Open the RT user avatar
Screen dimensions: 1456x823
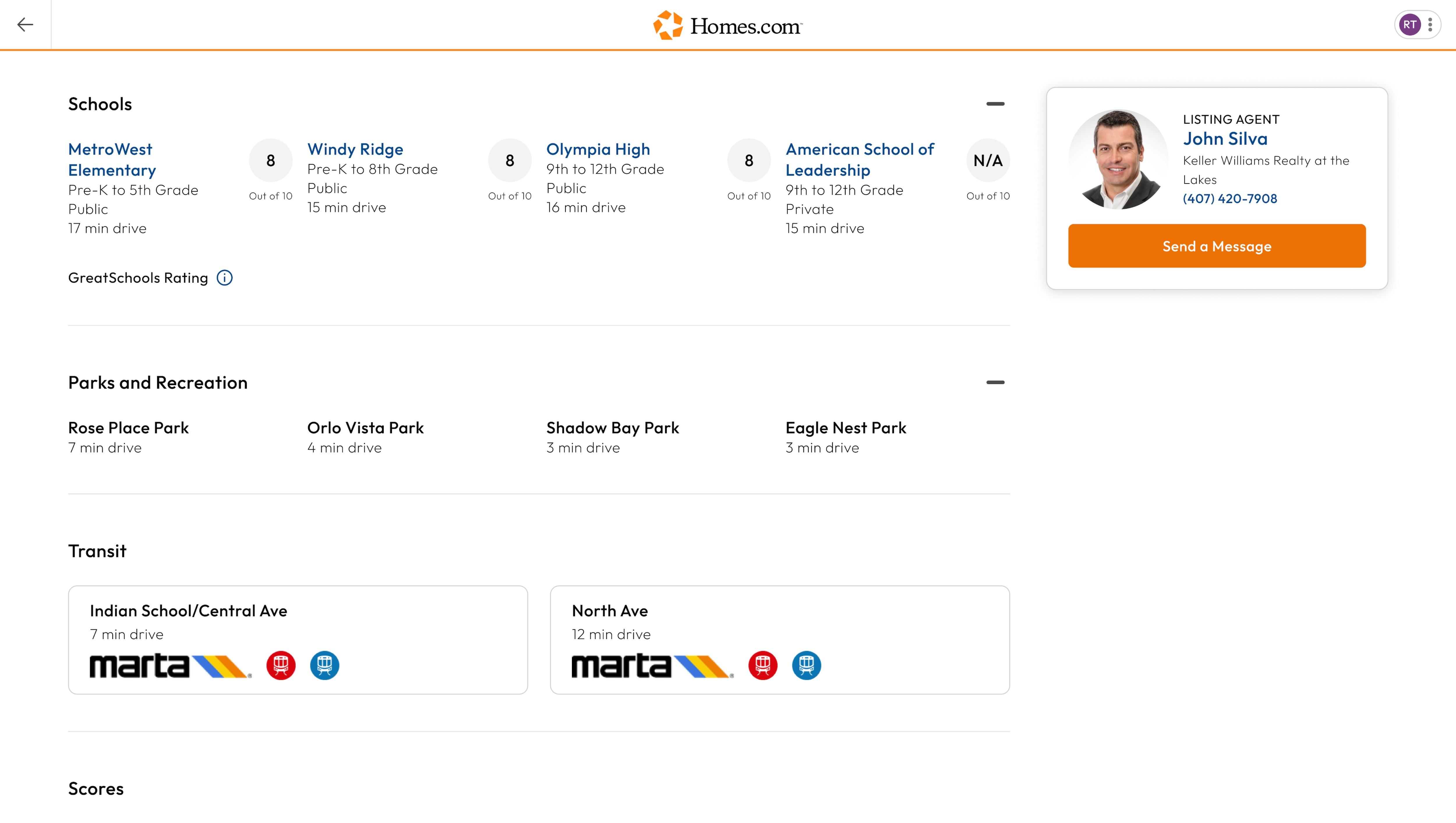[1410, 24]
